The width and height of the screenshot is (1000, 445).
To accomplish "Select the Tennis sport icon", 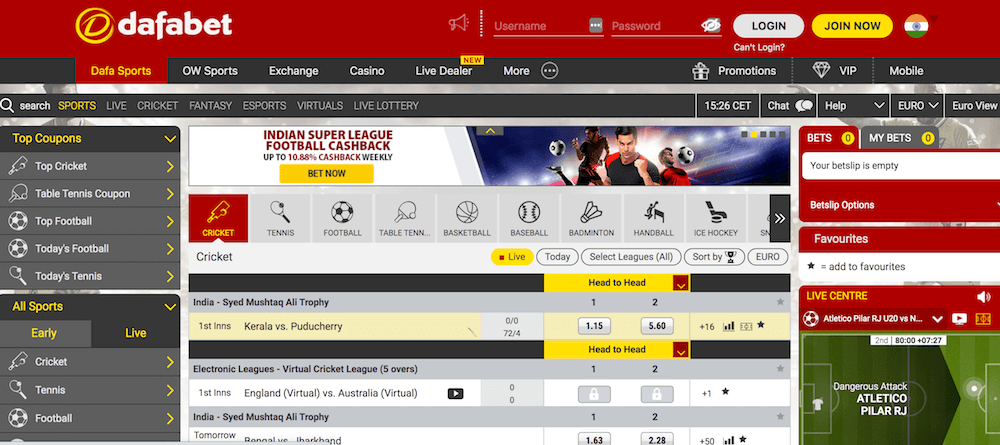I will tap(281, 218).
